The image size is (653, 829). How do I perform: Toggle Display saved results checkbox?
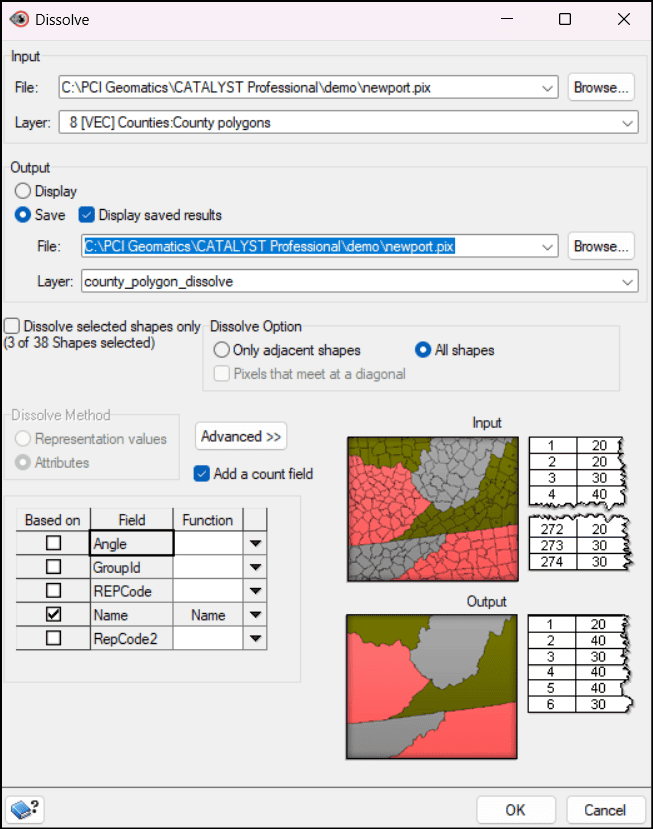click(86, 215)
